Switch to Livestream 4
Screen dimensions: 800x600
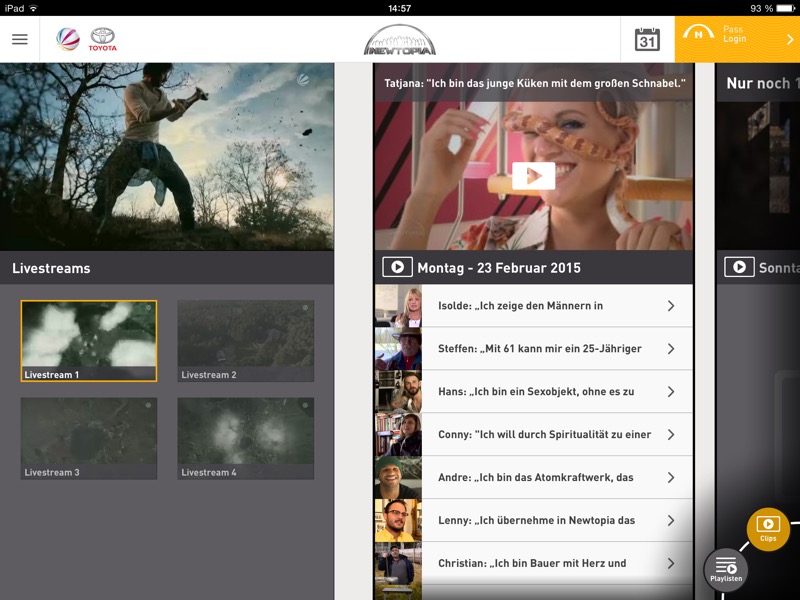246,438
